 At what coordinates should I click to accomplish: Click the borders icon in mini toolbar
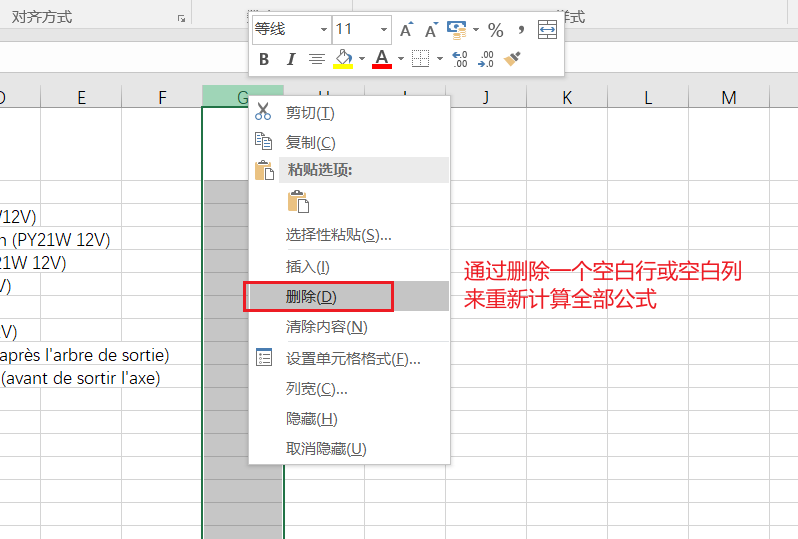point(420,59)
